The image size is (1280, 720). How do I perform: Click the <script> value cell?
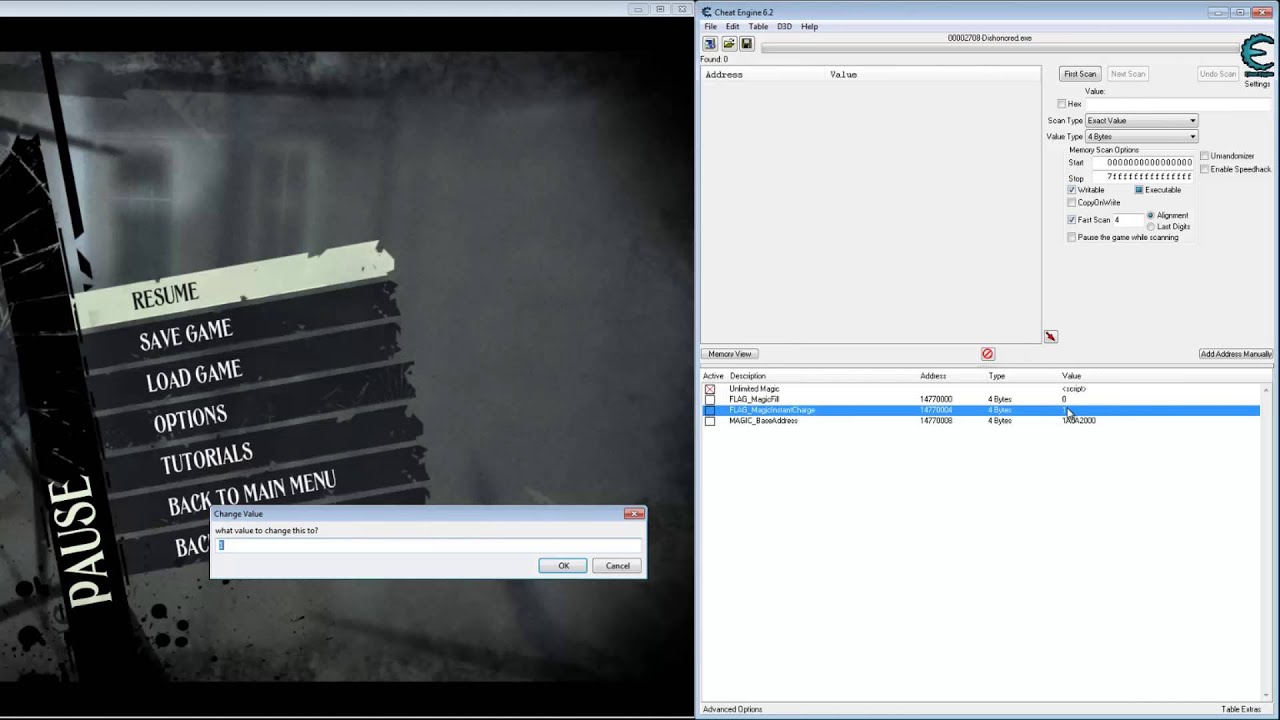pos(1074,389)
